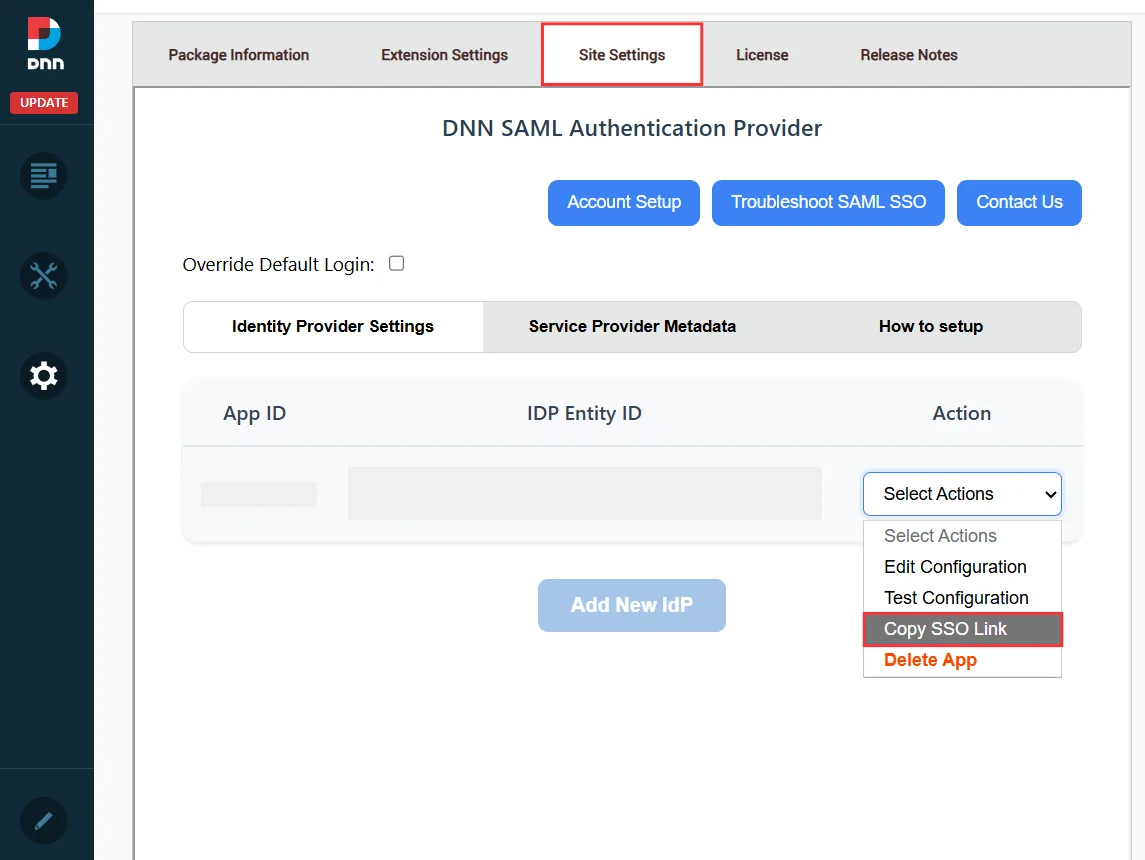Screen dimensions: 1145x860
Task: Click the Account Setup button
Action: click(x=624, y=202)
